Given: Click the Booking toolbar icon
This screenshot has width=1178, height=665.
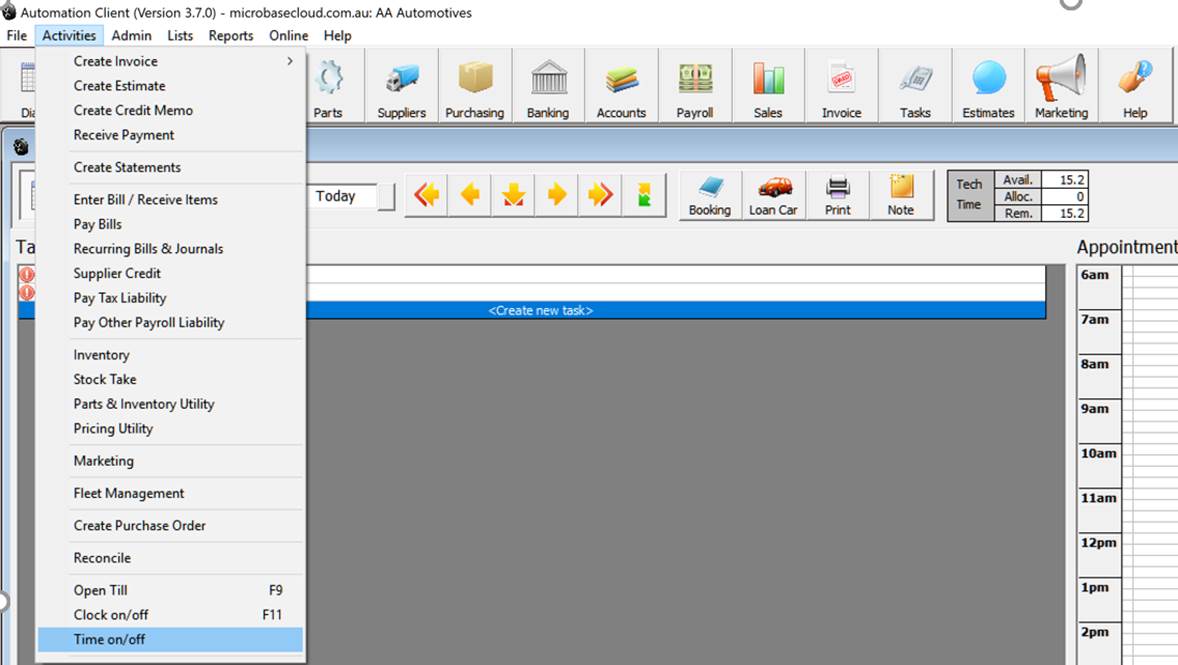Looking at the screenshot, I should (x=710, y=195).
